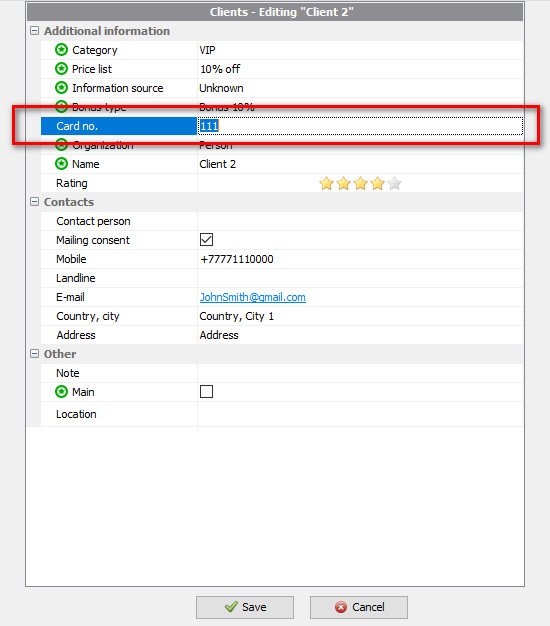Click the green checkmark icon on Save
Image resolution: width=550 pixels, height=626 pixels.
click(x=231, y=607)
